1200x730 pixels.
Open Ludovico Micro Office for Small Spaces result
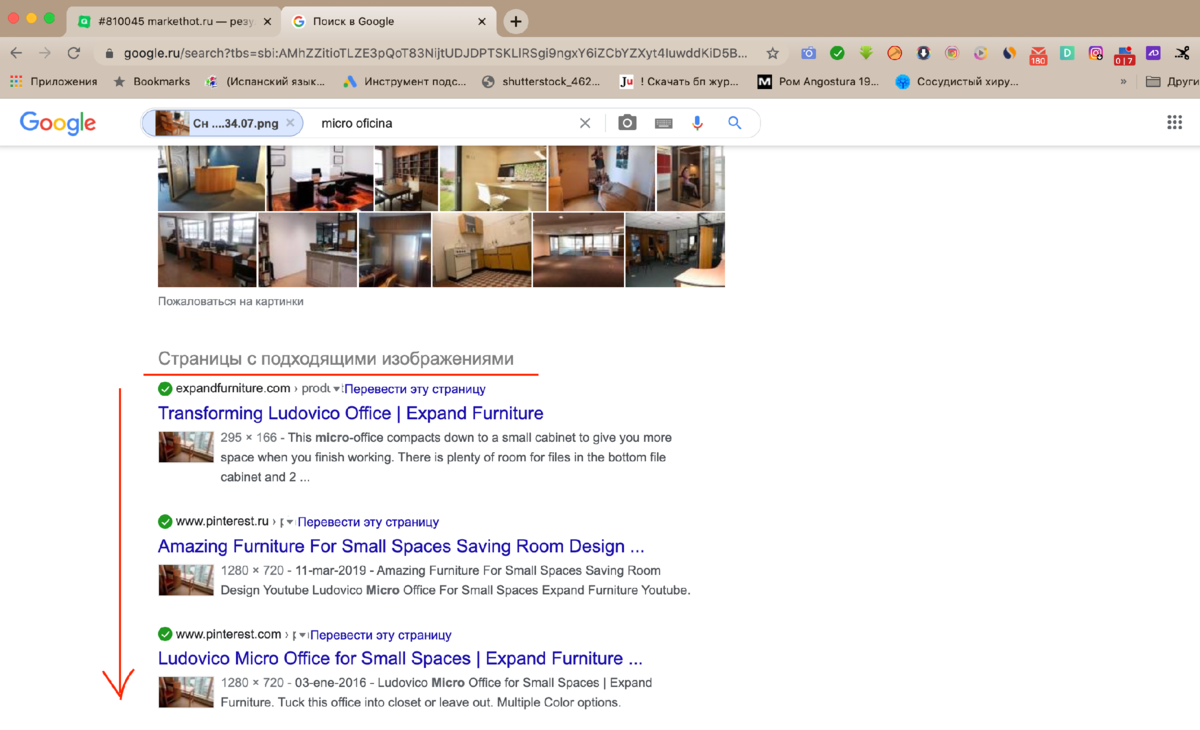[400, 658]
